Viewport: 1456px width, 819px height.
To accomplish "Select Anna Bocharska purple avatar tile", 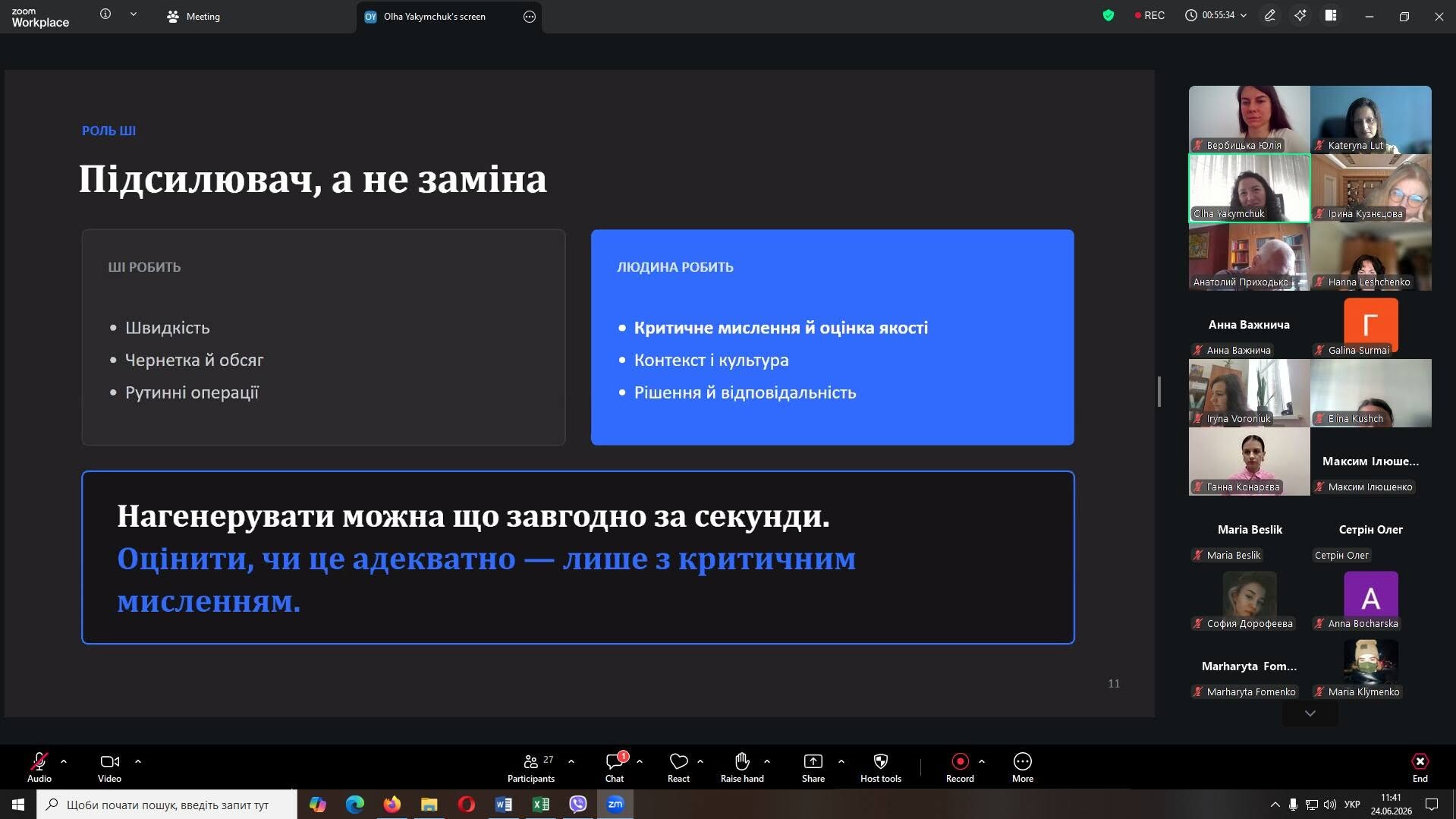I will pyautogui.click(x=1370, y=598).
